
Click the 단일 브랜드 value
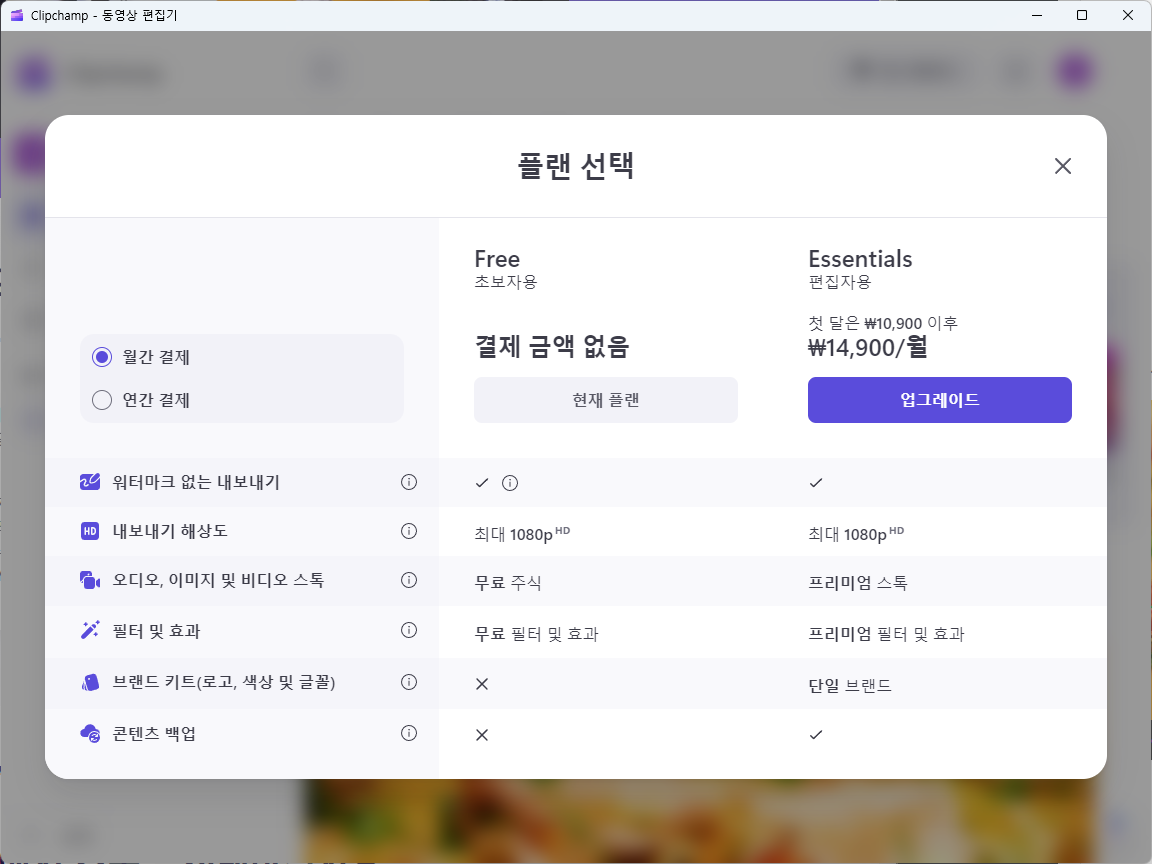pyautogui.click(x=850, y=686)
